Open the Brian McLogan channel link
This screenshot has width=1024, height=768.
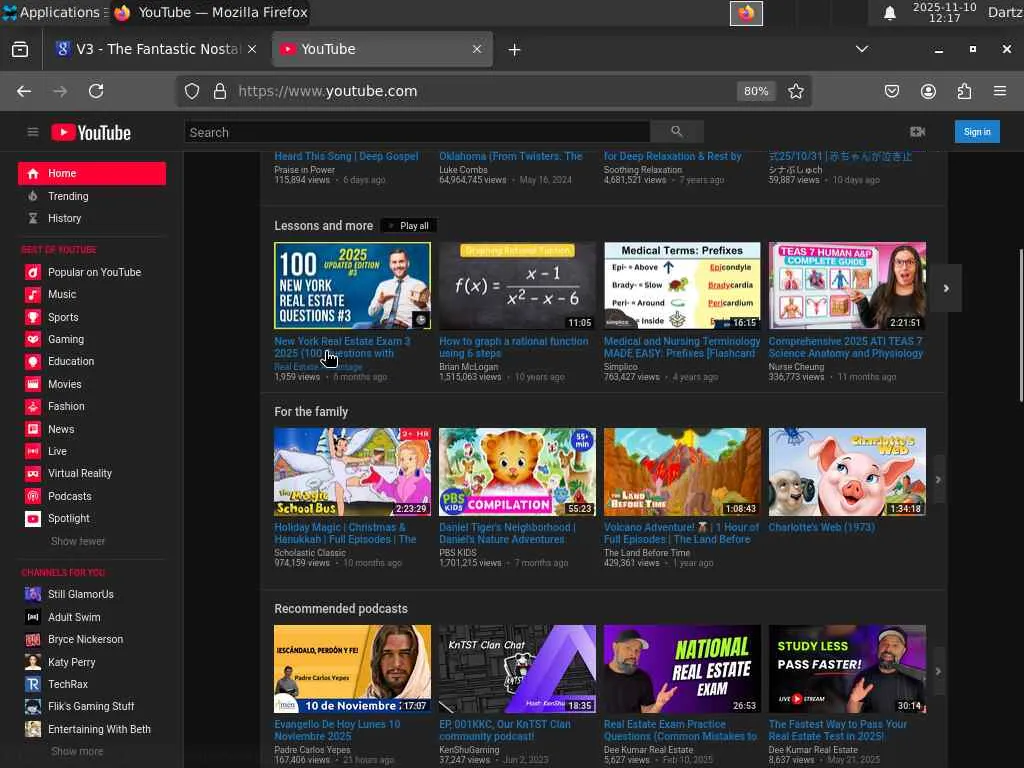tap(468, 367)
